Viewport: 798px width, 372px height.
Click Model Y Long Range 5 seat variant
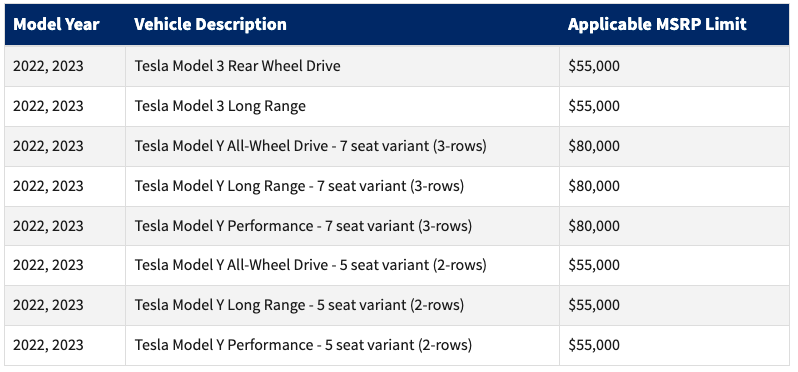[299, 305]
